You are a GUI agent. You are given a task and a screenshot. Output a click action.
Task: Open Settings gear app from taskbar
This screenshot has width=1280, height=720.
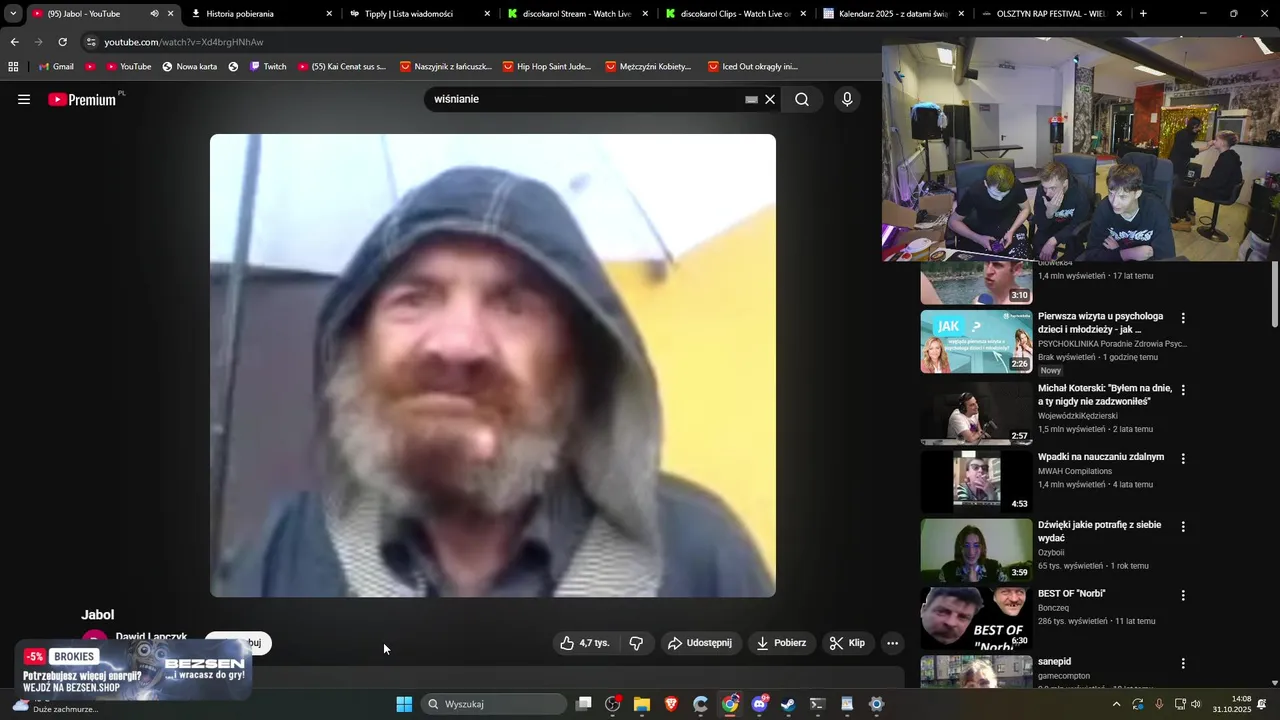click(x=876, y=704)
